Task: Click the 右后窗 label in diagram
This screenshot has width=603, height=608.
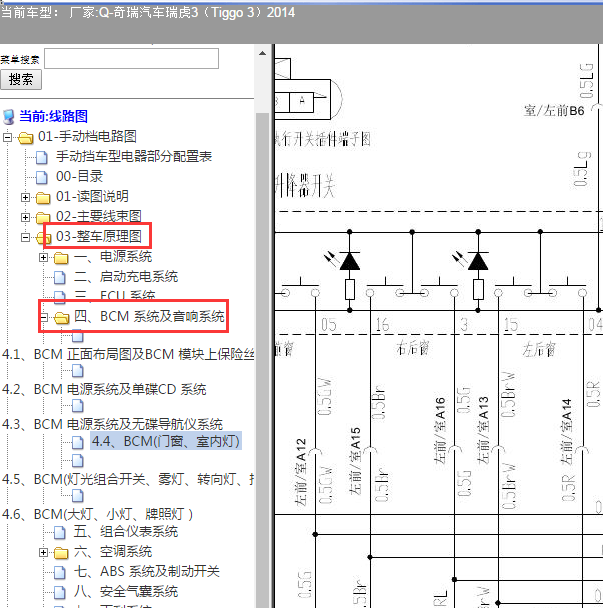Action: pos(413,348)
